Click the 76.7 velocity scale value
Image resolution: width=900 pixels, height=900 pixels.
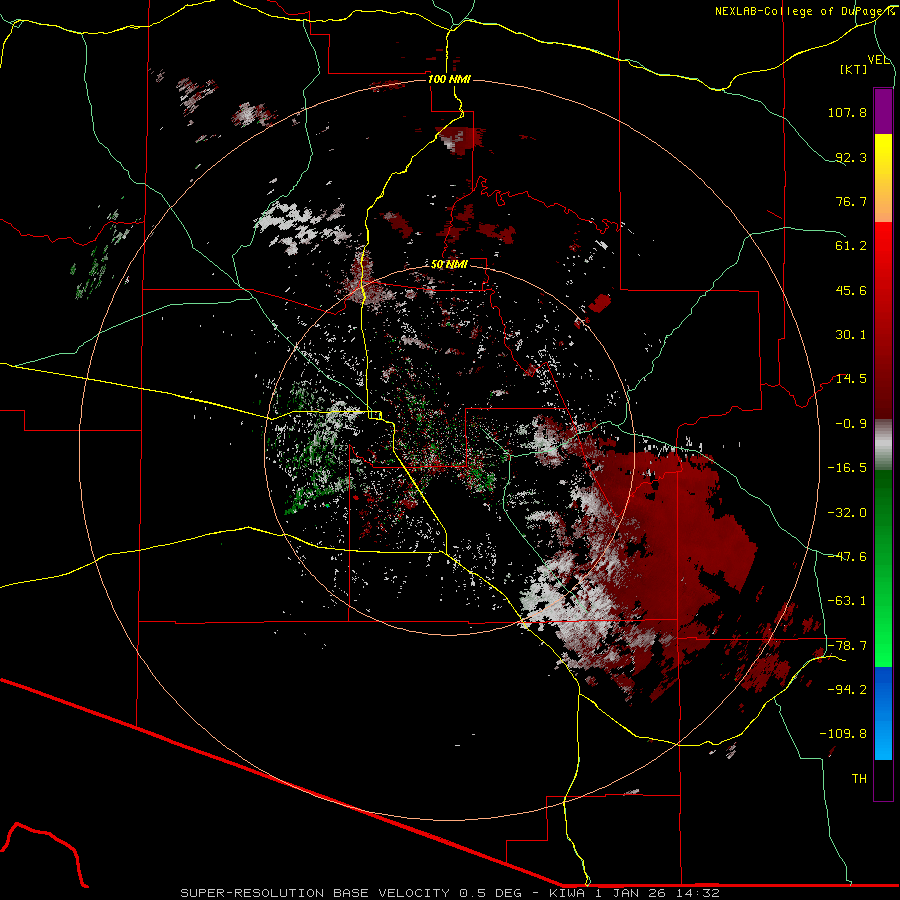coord(851,201)
